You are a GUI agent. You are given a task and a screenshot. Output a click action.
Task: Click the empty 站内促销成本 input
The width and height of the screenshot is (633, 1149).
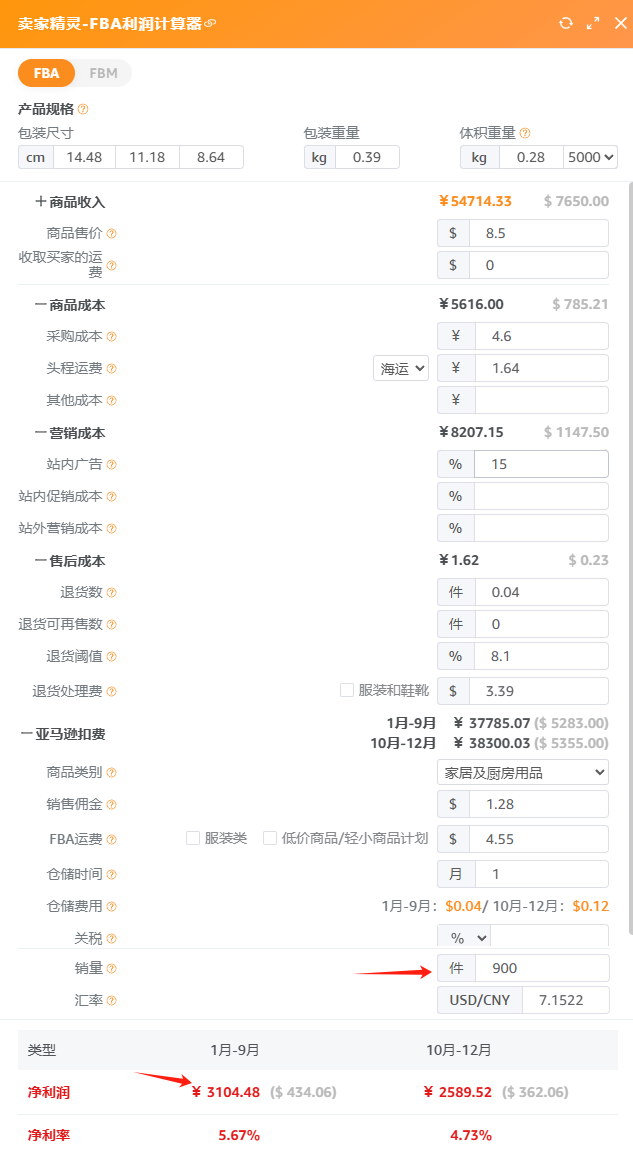pyautogui.click(x=541, y=496)
